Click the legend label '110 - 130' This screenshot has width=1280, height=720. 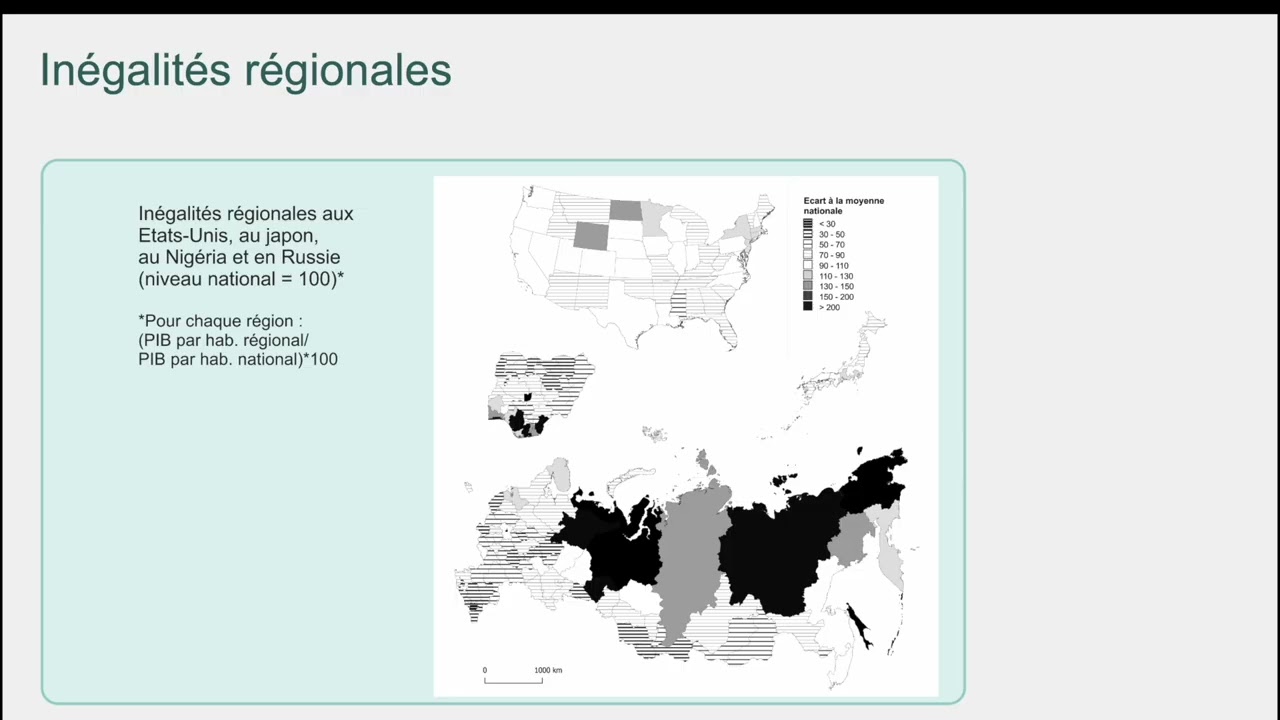click(x=836, y=276)
